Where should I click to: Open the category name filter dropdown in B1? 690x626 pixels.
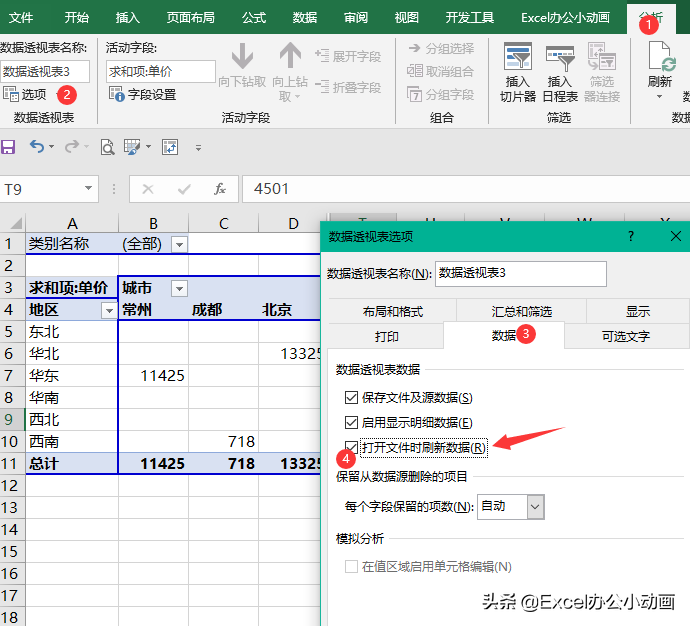[180, 244]
